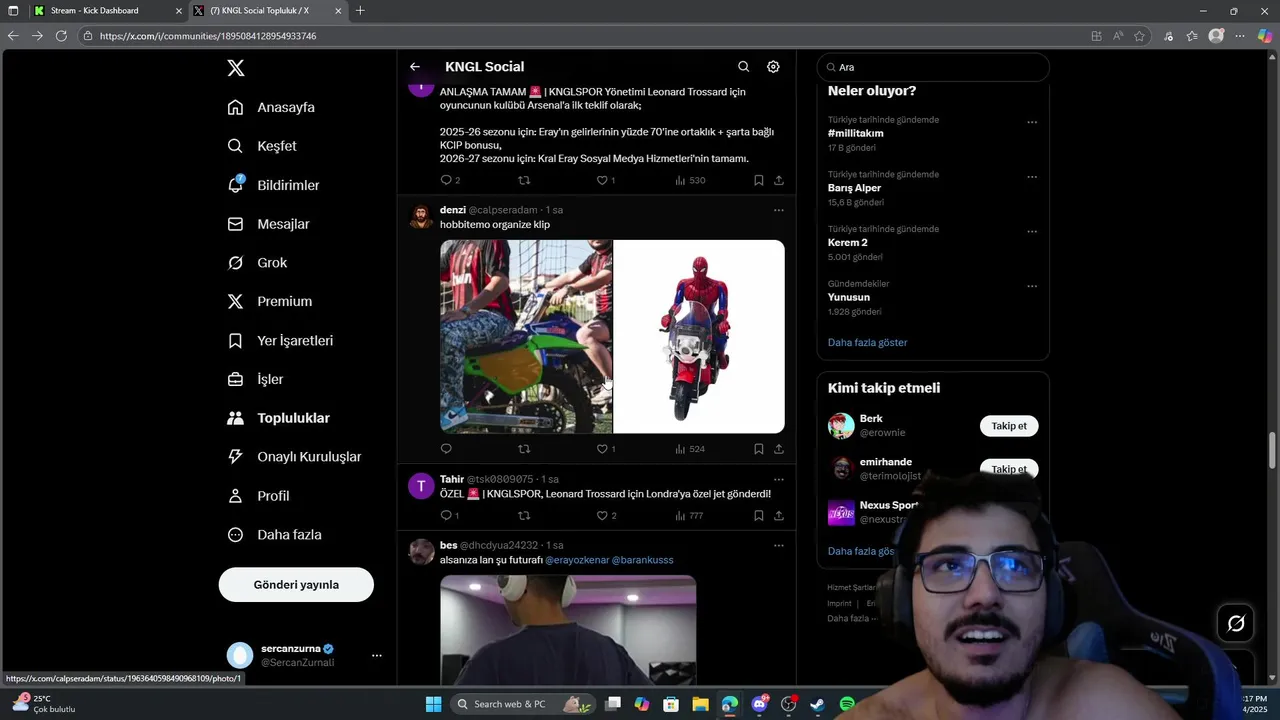Repost Tahir's ÖZEL KNGLSPOR jet post
The height and width of the screenshot is (720, 1280).
tap(524, 516)
